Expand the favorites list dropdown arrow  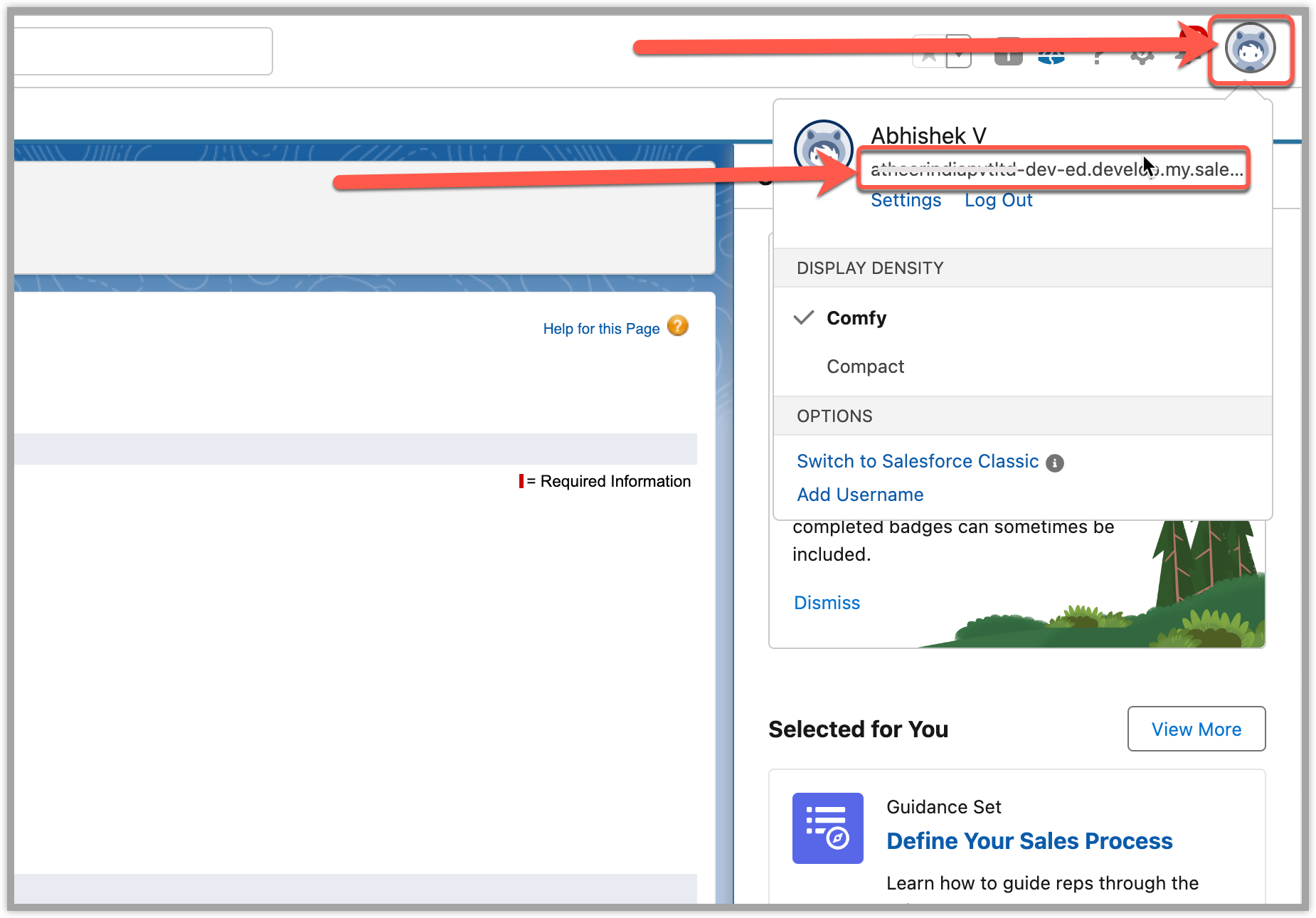pos(959,54)
